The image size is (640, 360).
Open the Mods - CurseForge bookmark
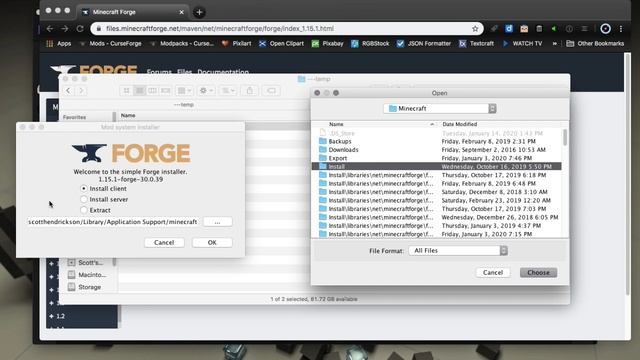(x=110, y=44)
